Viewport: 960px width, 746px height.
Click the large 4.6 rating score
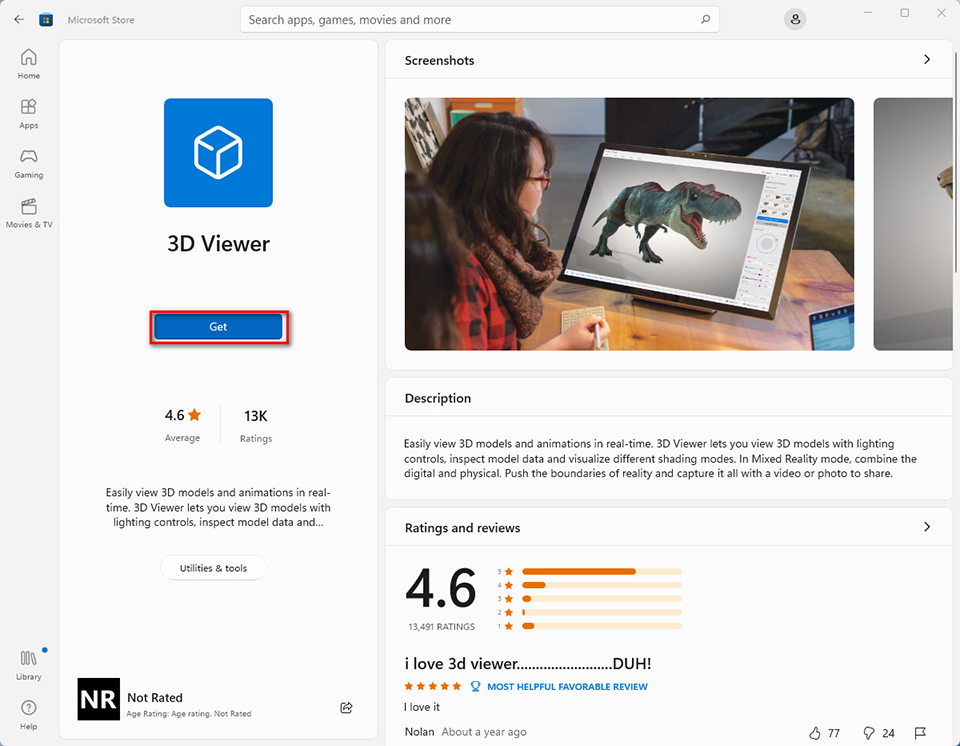[441, 589]
